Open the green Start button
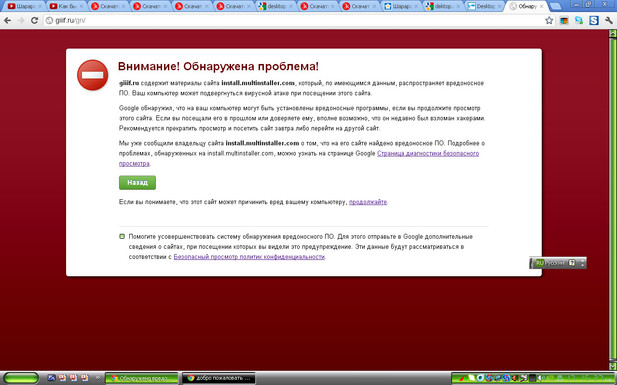Image resolution: width=617 pixels, height=385 pixels. [x=21, y=378]
